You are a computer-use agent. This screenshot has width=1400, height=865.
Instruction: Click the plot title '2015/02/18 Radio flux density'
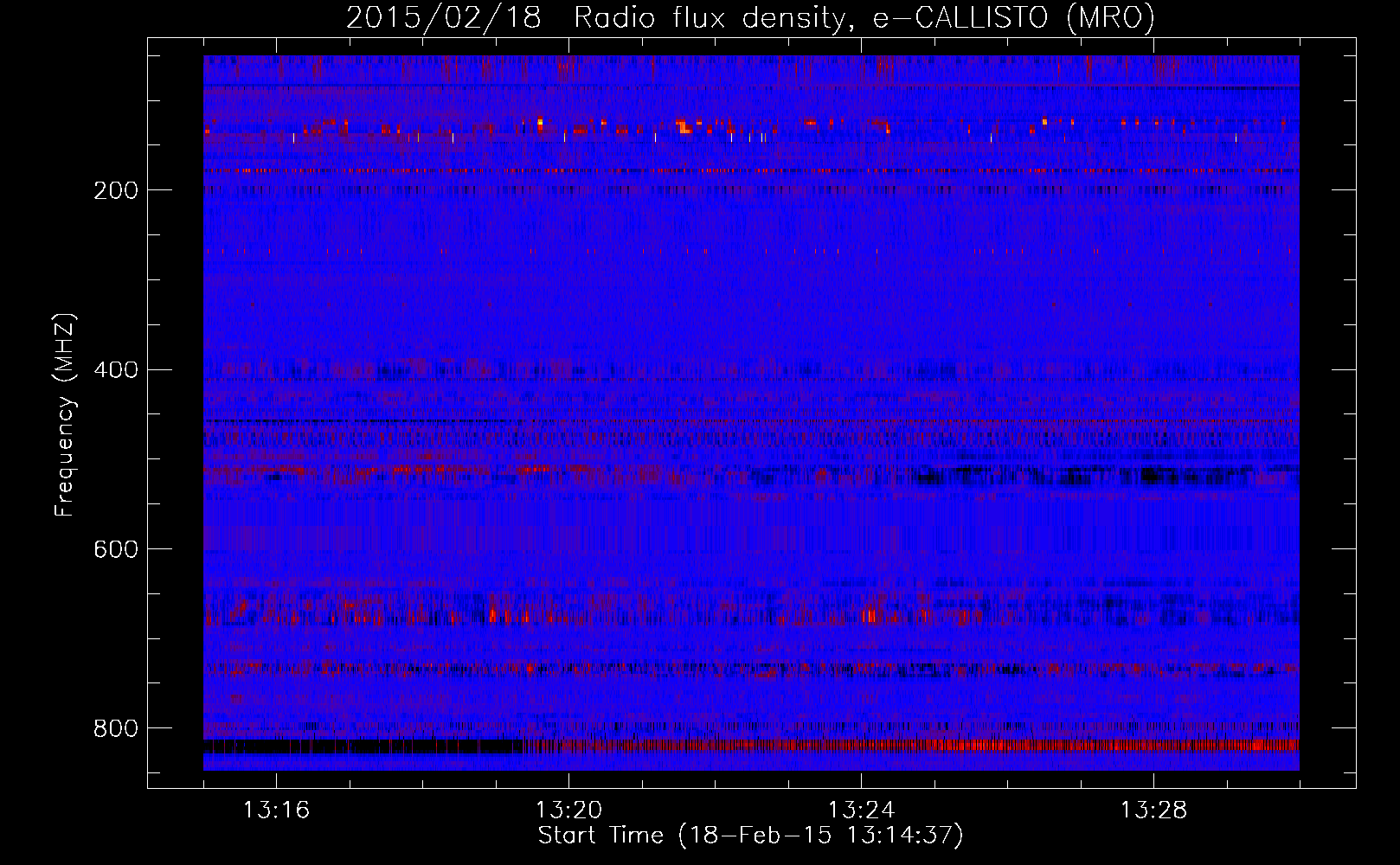[x=750, y=18]
